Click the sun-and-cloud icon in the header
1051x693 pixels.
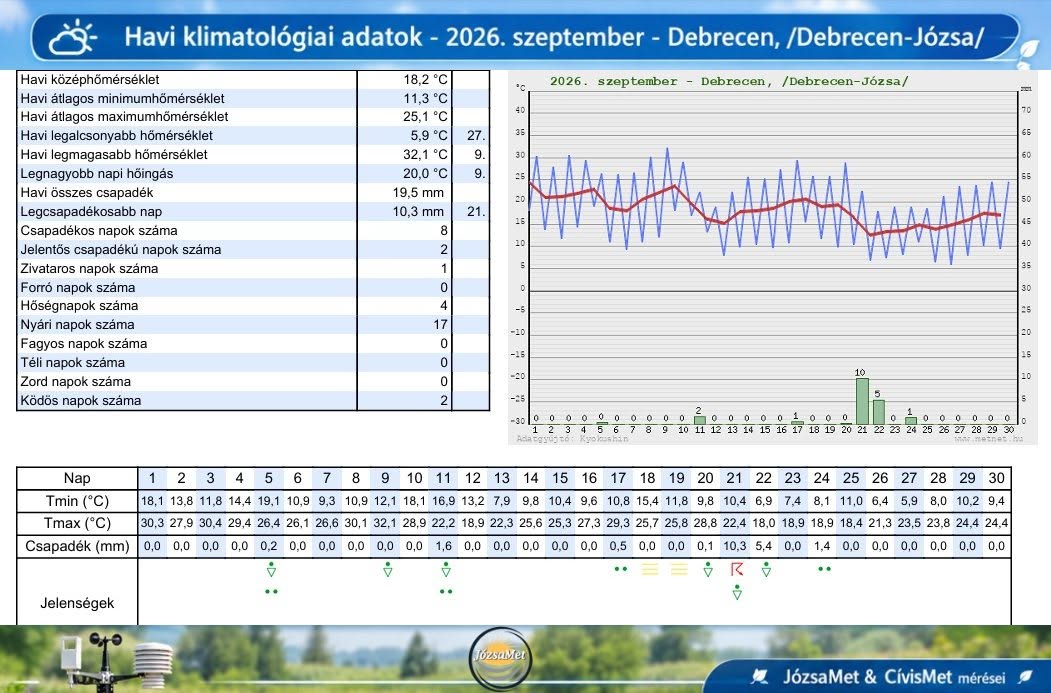click(x=73, y=38)
